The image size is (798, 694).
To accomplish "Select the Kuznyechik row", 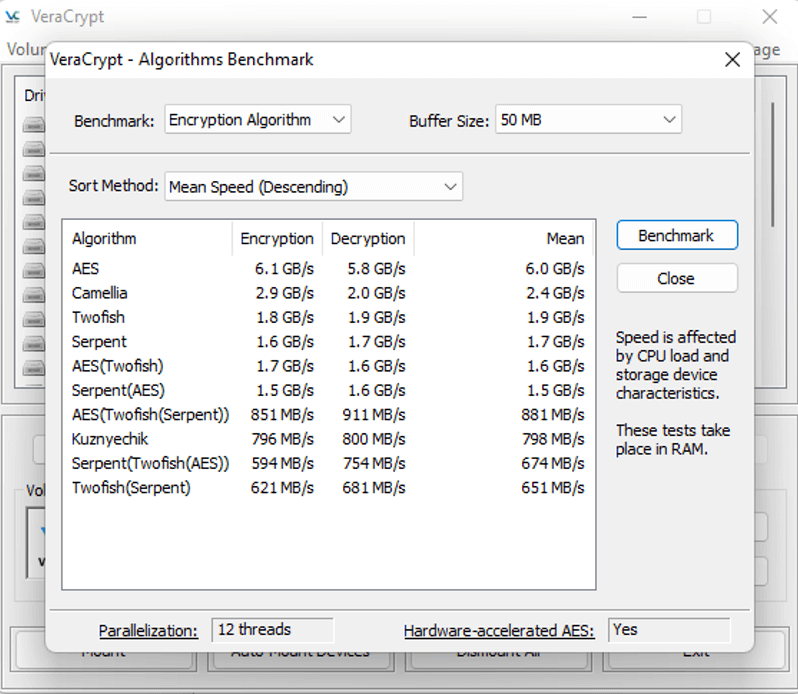I will tap(328, 439).
